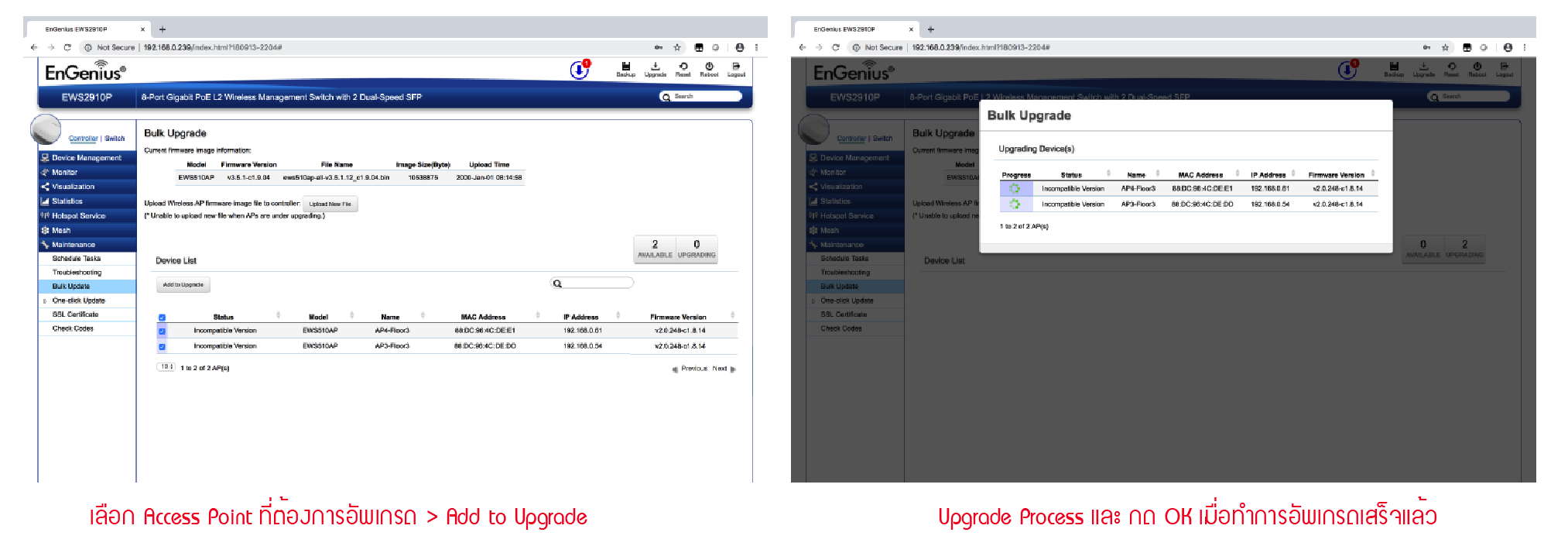This screenshot has height=553, width=1568.
Task: Sort Device List by MAC Address arrows
Action: point(538,315)
